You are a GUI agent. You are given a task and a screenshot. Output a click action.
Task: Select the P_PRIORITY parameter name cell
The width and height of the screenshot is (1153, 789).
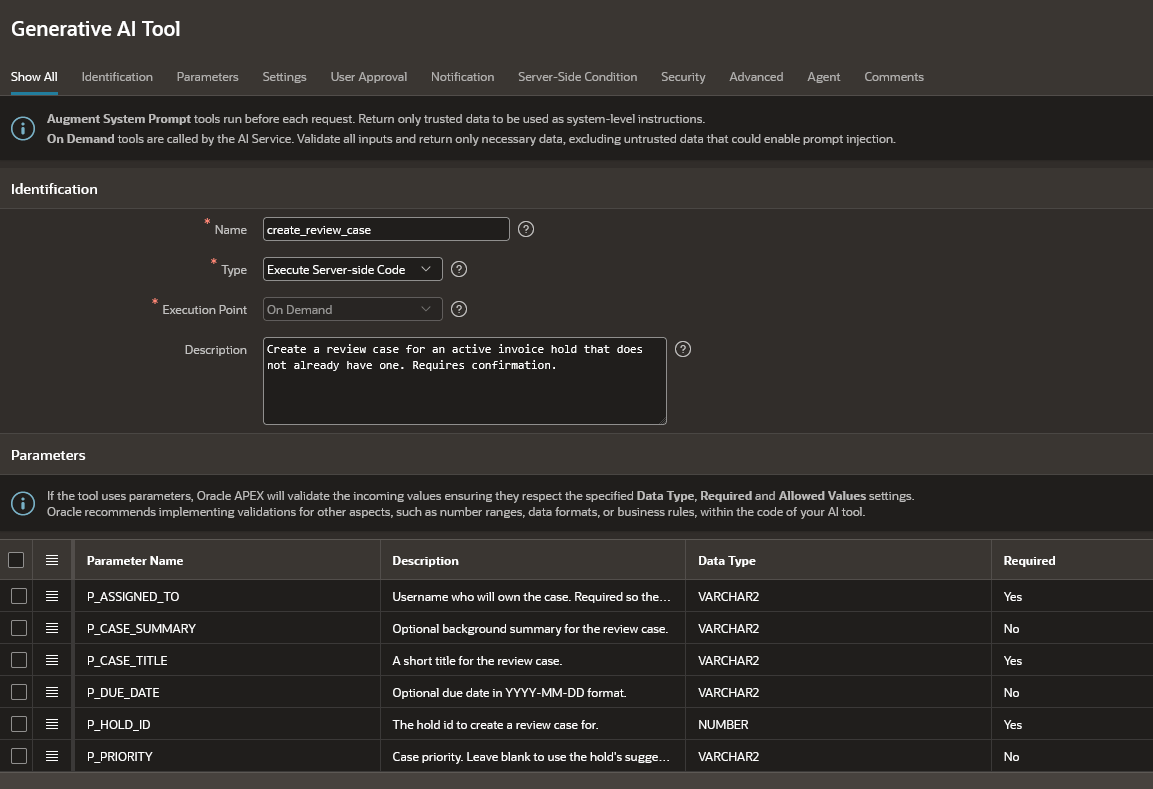tap(226, 756)
